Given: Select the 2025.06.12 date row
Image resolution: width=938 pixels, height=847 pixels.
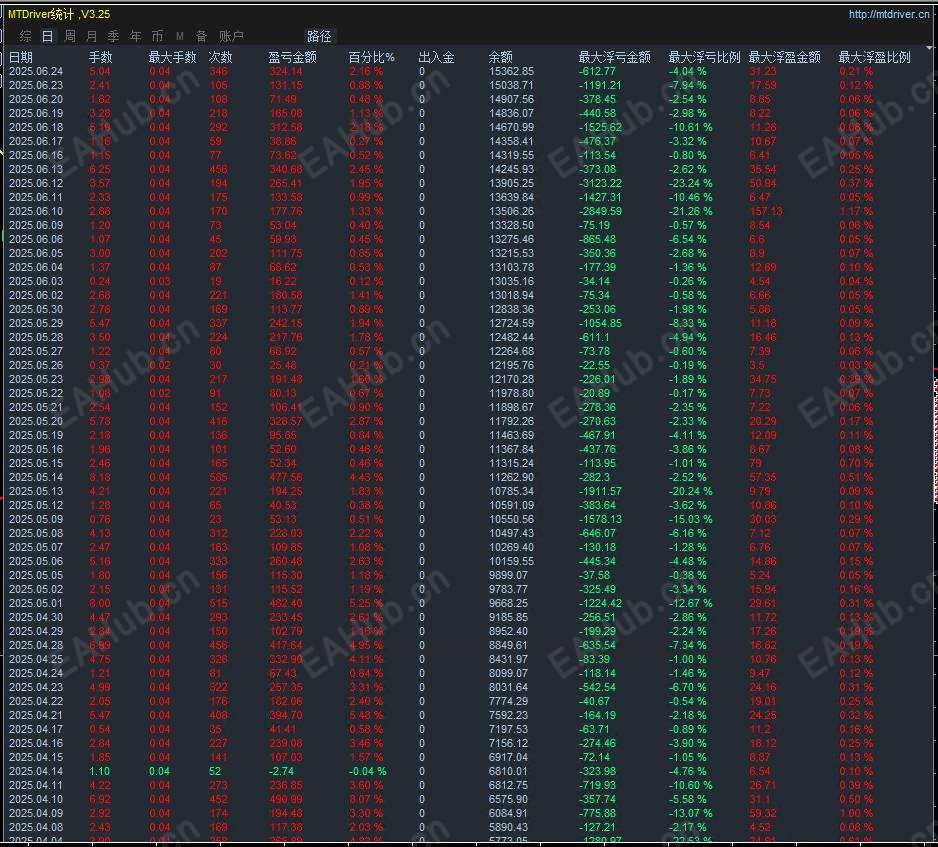Looking at the screenshot, I should pos(36,183).
